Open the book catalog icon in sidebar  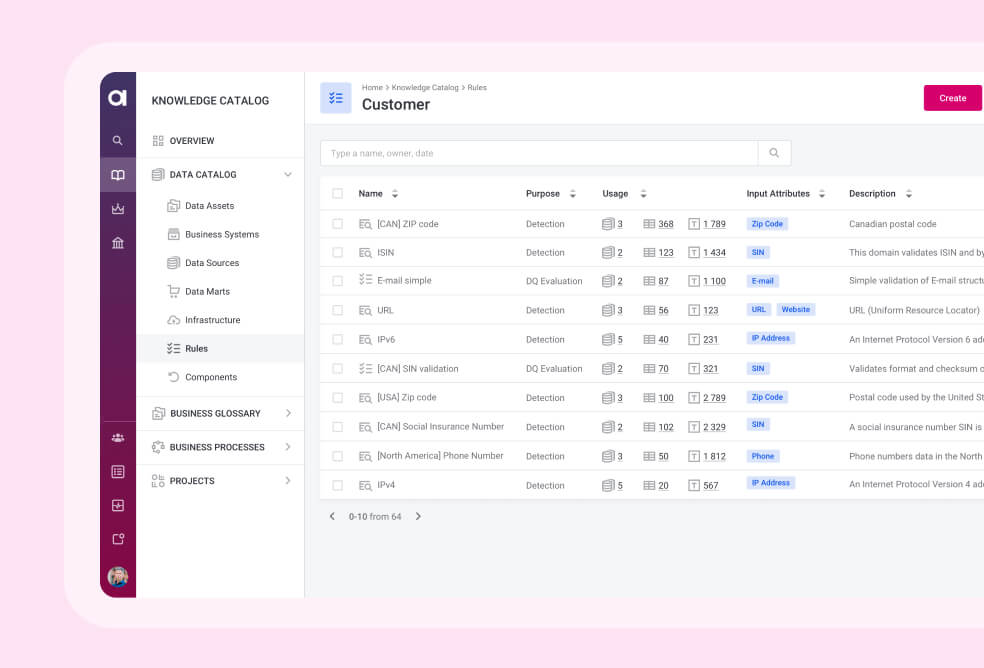118,175
